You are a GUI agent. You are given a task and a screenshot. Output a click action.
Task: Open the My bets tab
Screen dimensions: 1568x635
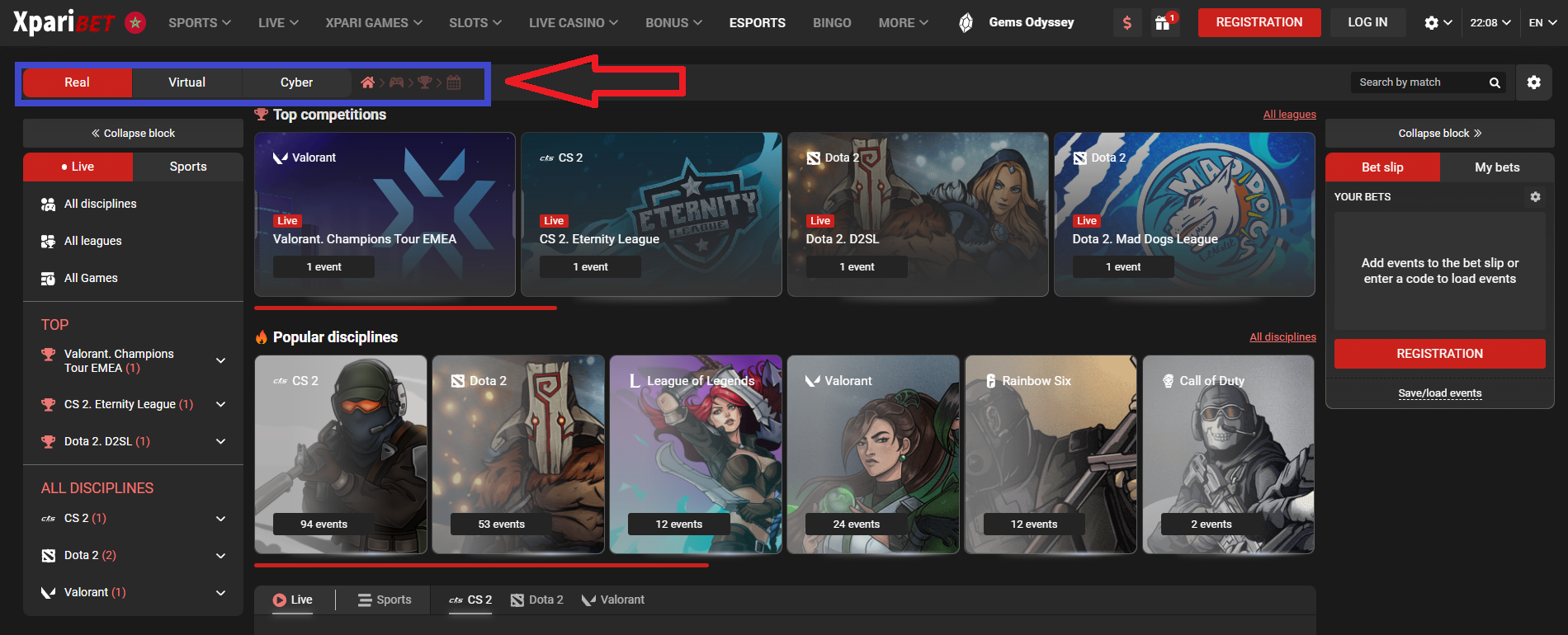pos(1497,167)
